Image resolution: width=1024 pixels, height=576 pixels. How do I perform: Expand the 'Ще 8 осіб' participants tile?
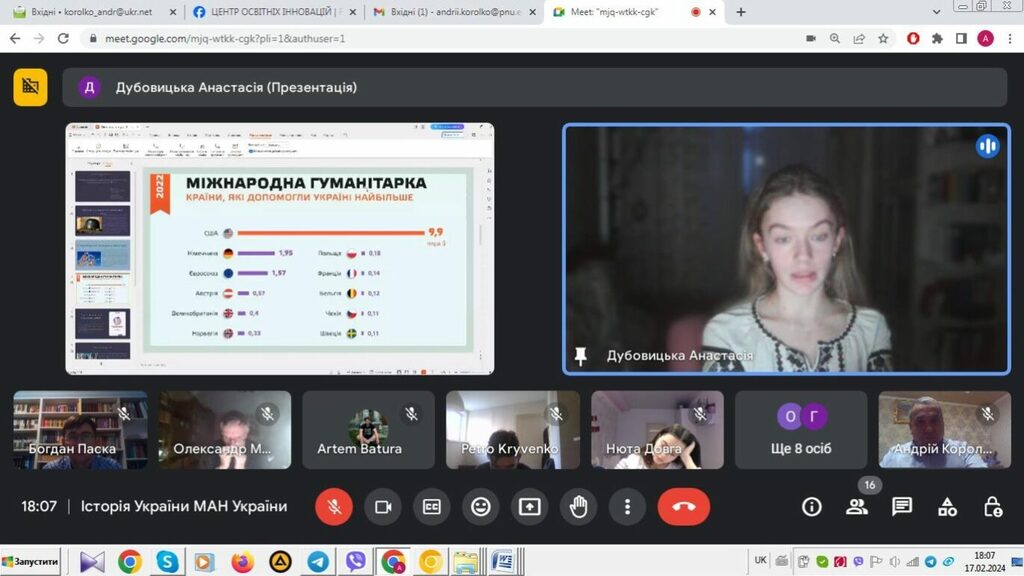801,430
